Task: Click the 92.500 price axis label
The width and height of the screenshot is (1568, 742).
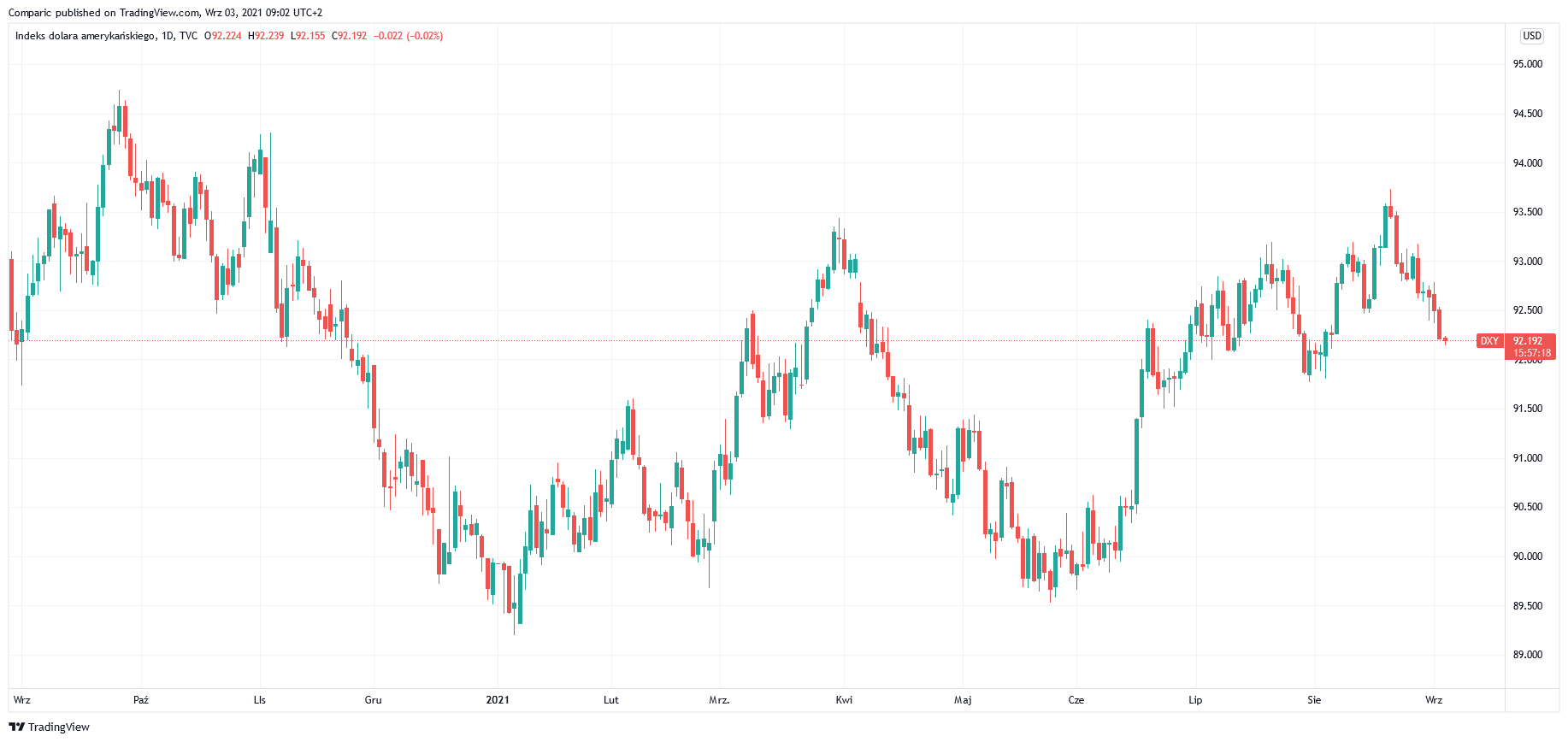Action: [1528, 310]
